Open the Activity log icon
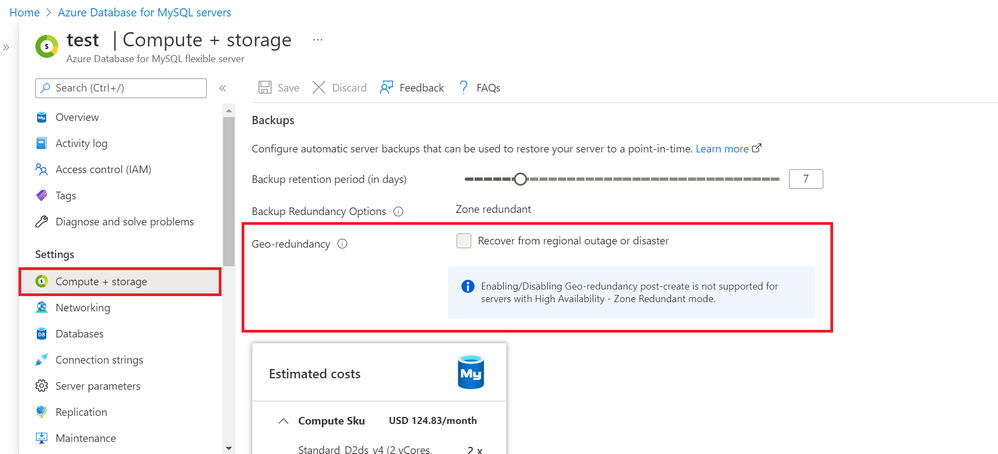998x454 pixels. 41,143
